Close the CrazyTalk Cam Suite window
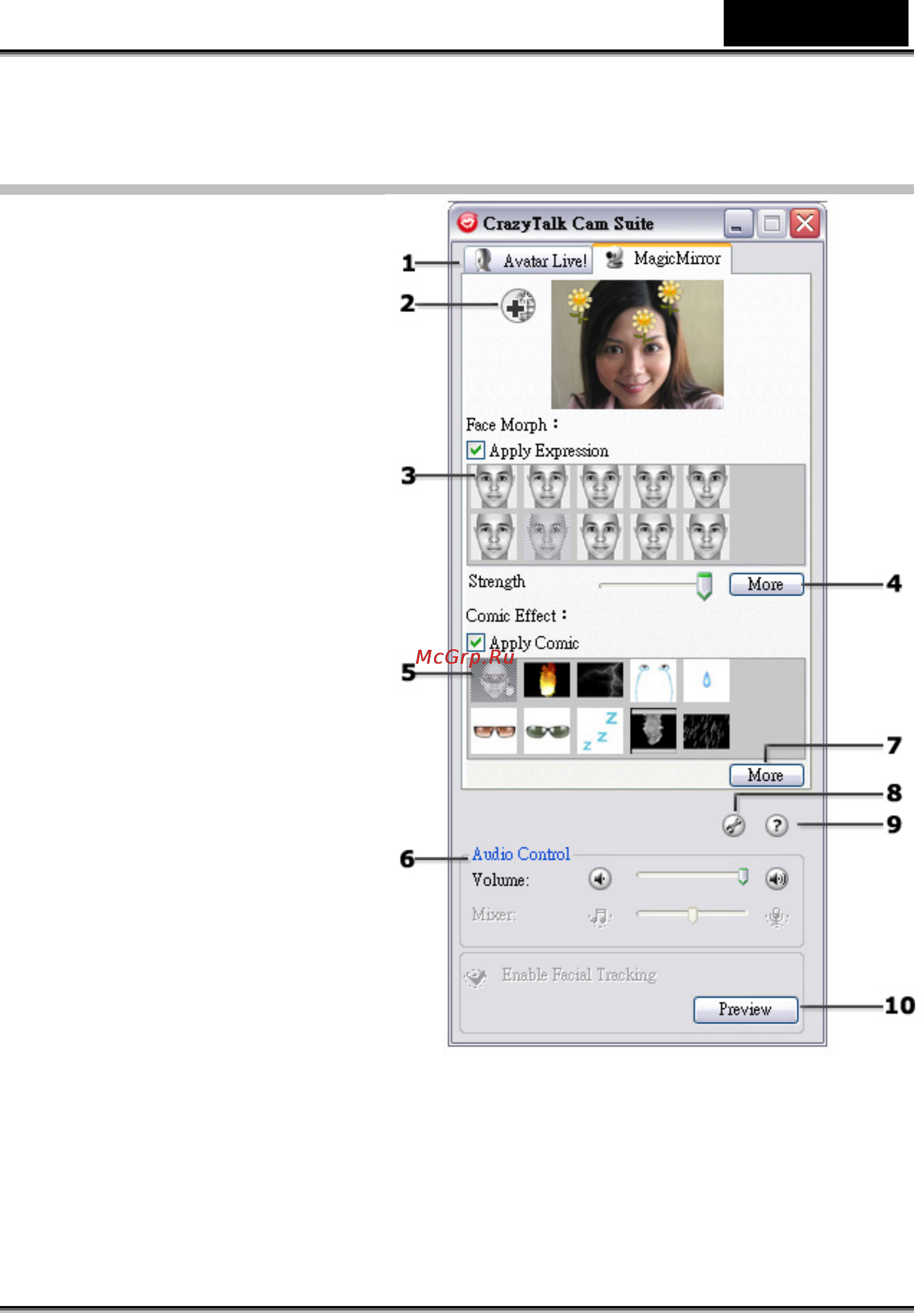Image resolution: width=924 pixels, height=1313 pixels. coord(806,223)
